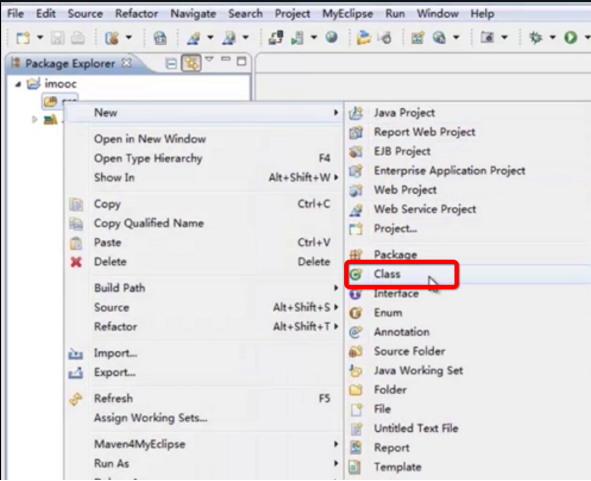Open the Source menu in menu bar
This screenshot has height=481, width=591.
(x=85, y=14)
